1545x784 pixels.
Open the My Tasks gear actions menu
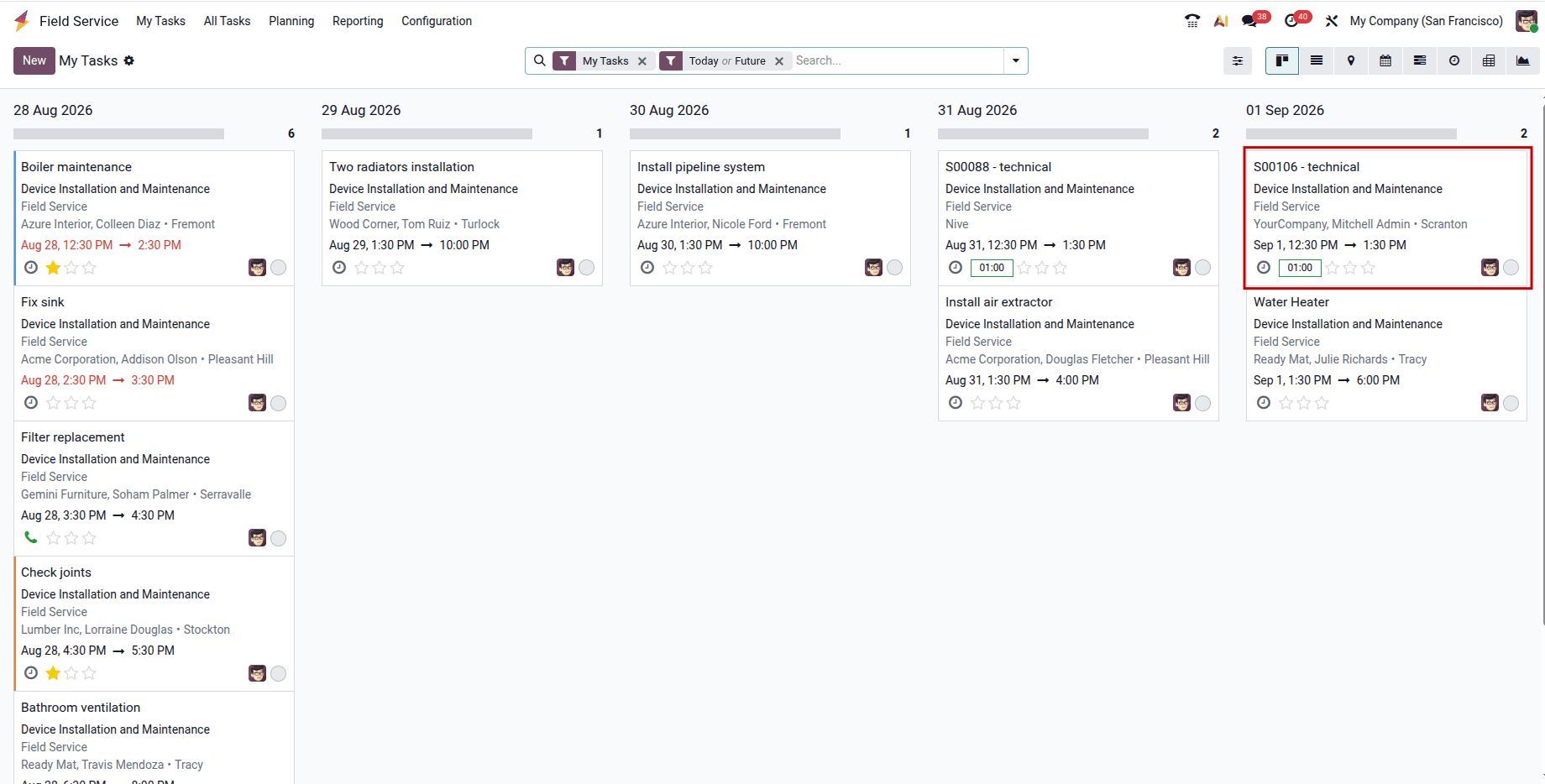pyautogui.click(x=129, y=60)
